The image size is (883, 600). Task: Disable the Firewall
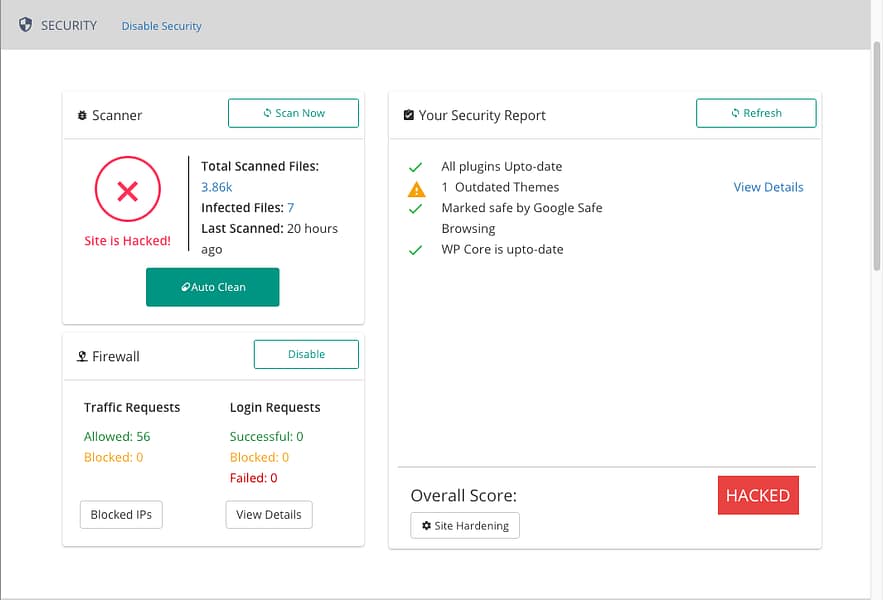click(x=306, y=354)
